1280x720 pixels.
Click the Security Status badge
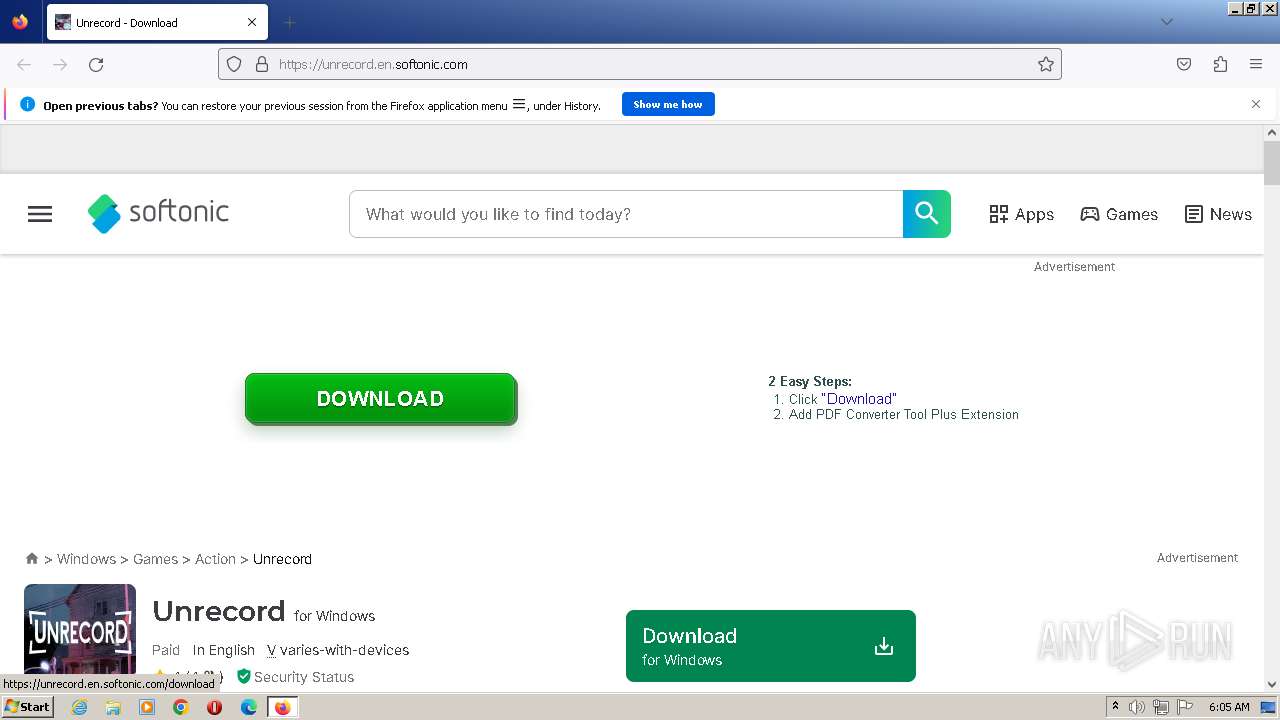[295, 677]
